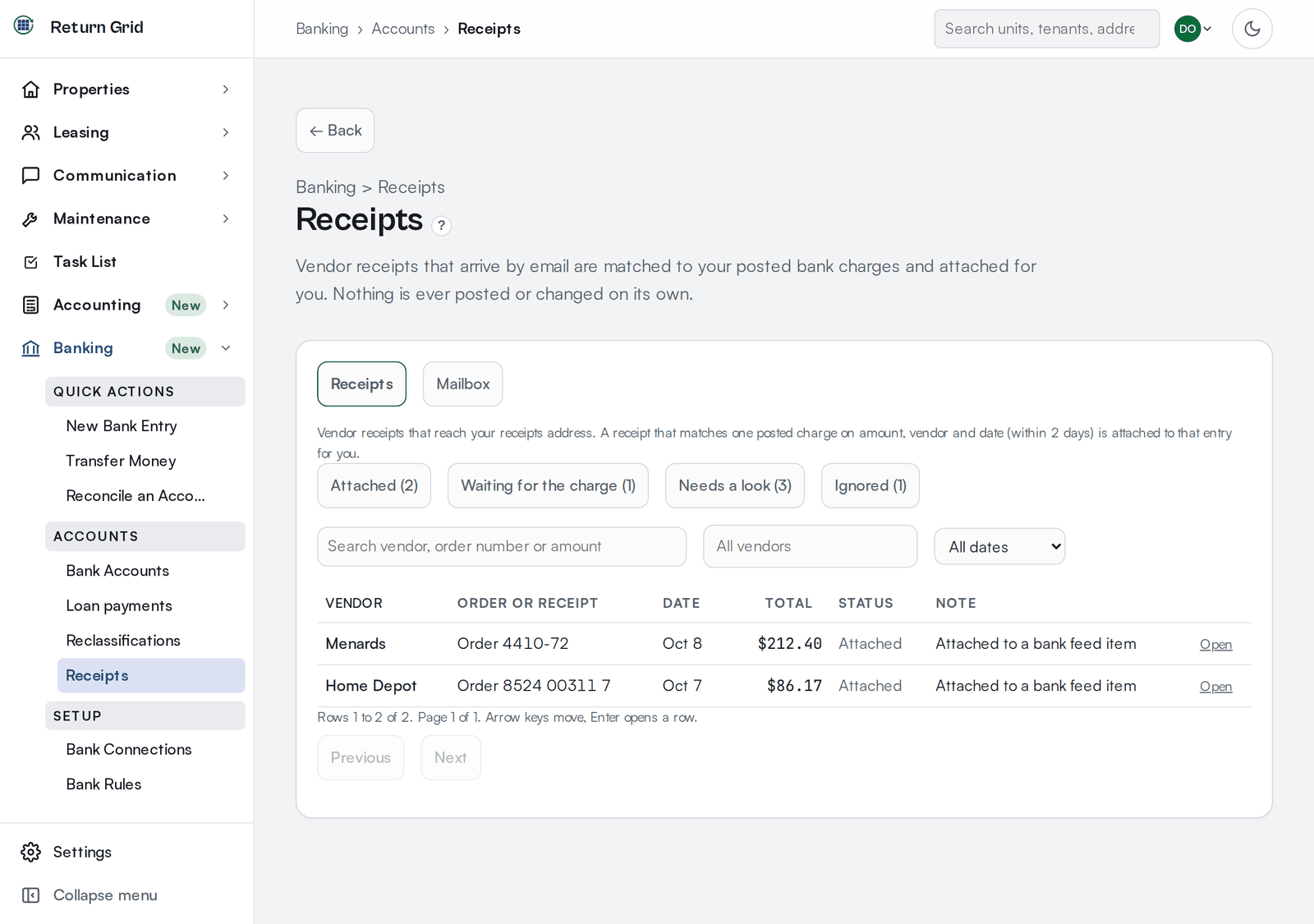Image resolution: width=1314 pixels, height=924 pixels.
Task: Click the Leasing people icon
Action: (30, 132)
